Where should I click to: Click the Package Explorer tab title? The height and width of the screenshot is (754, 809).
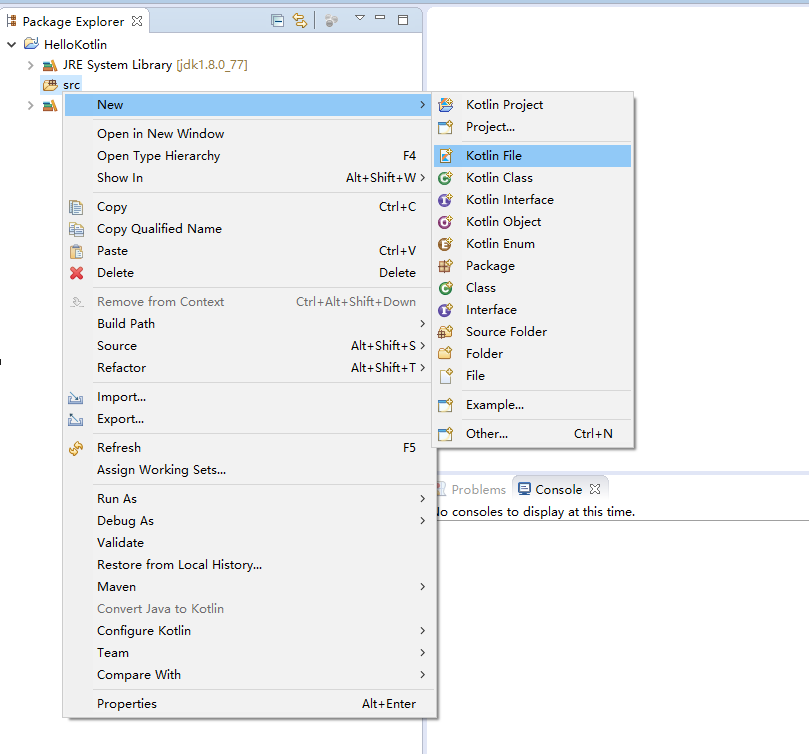[73, 22]
